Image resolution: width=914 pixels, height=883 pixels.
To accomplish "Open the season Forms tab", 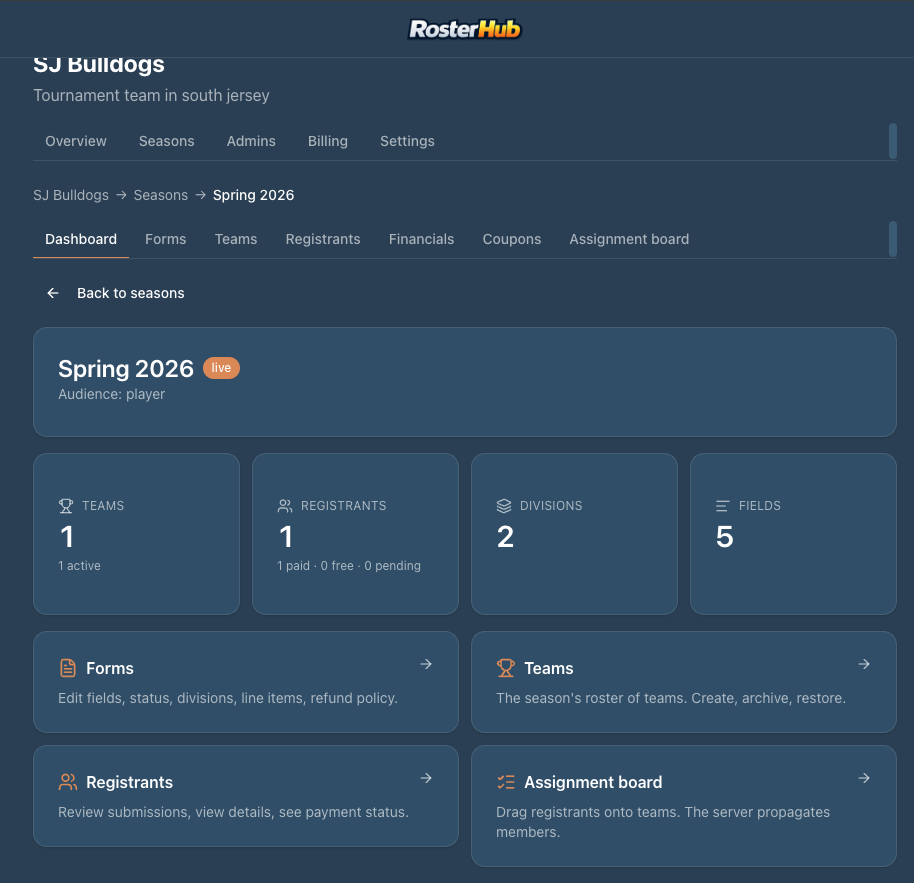I will [x=166, y=239].
